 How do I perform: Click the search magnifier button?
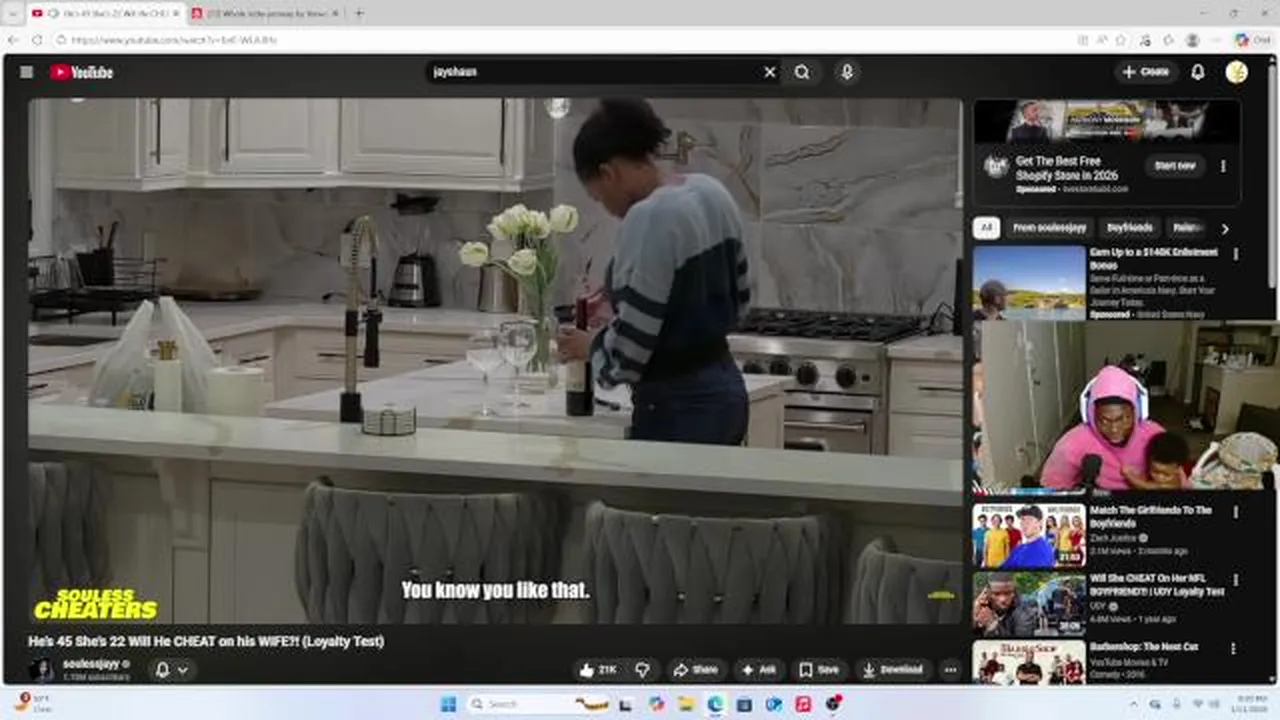tap(802, 72)
